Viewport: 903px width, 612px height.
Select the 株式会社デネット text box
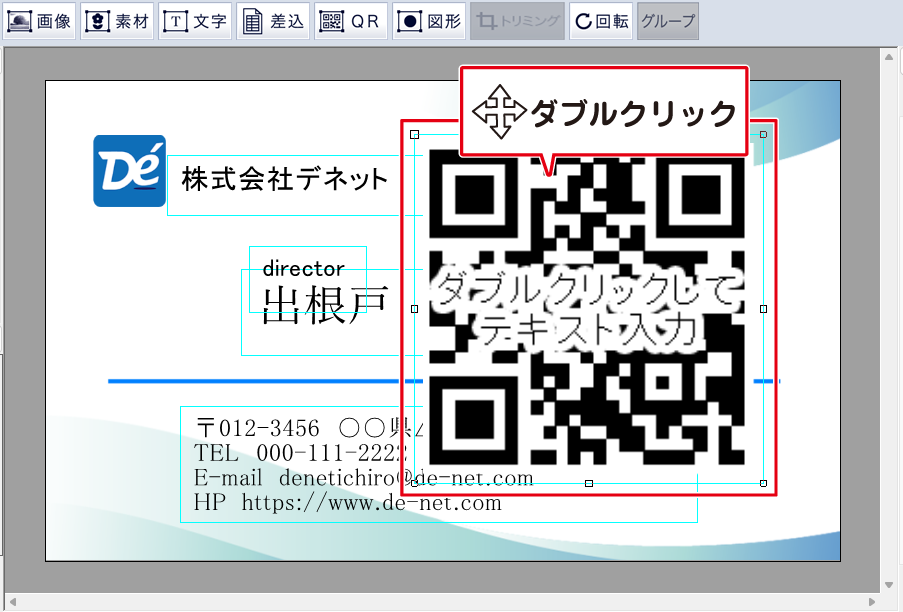[x=284, y=179]
